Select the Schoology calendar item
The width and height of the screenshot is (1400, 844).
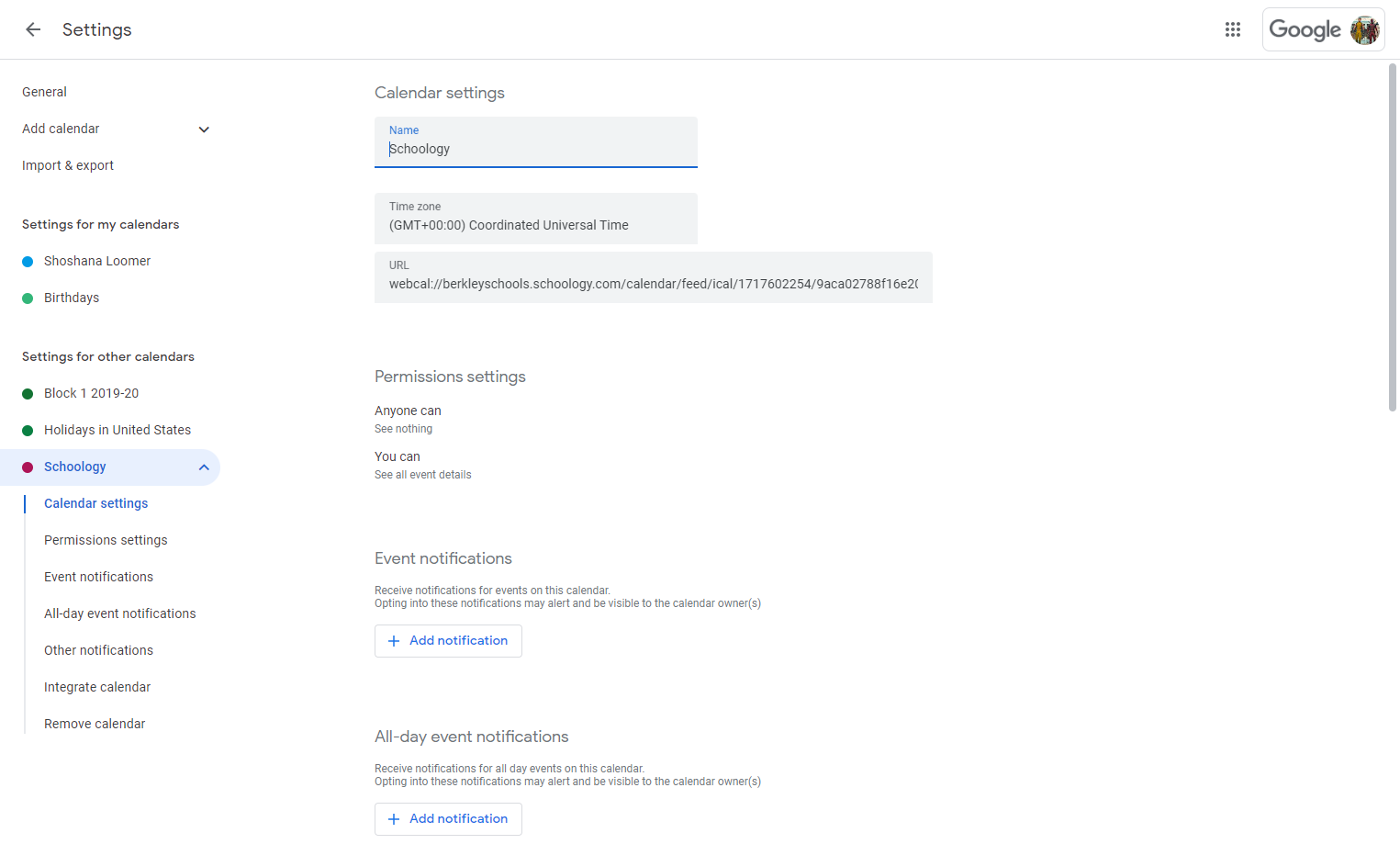110,467
